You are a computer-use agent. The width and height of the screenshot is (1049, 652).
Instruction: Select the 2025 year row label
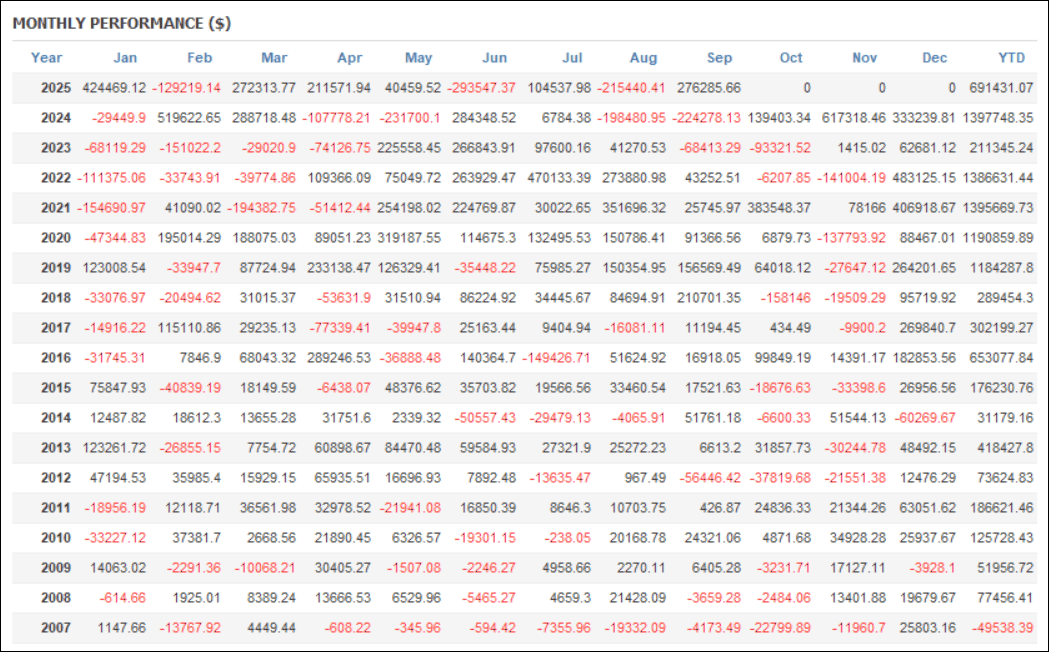pos(55,88)
